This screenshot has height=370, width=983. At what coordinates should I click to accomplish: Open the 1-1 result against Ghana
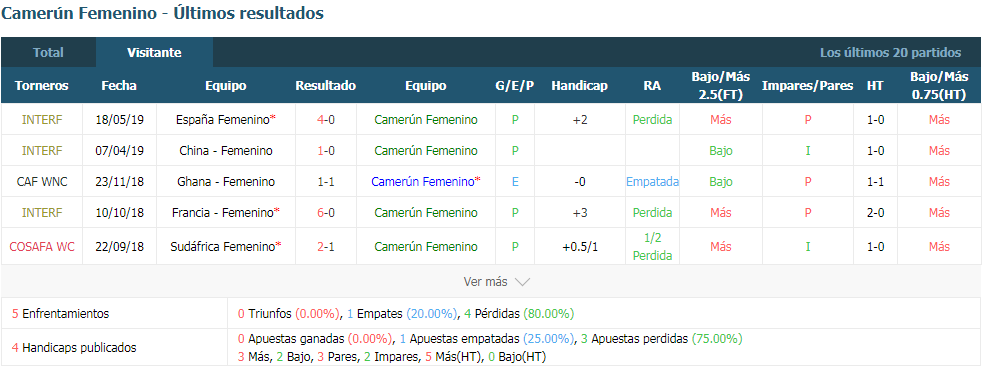tap(326, 182)
